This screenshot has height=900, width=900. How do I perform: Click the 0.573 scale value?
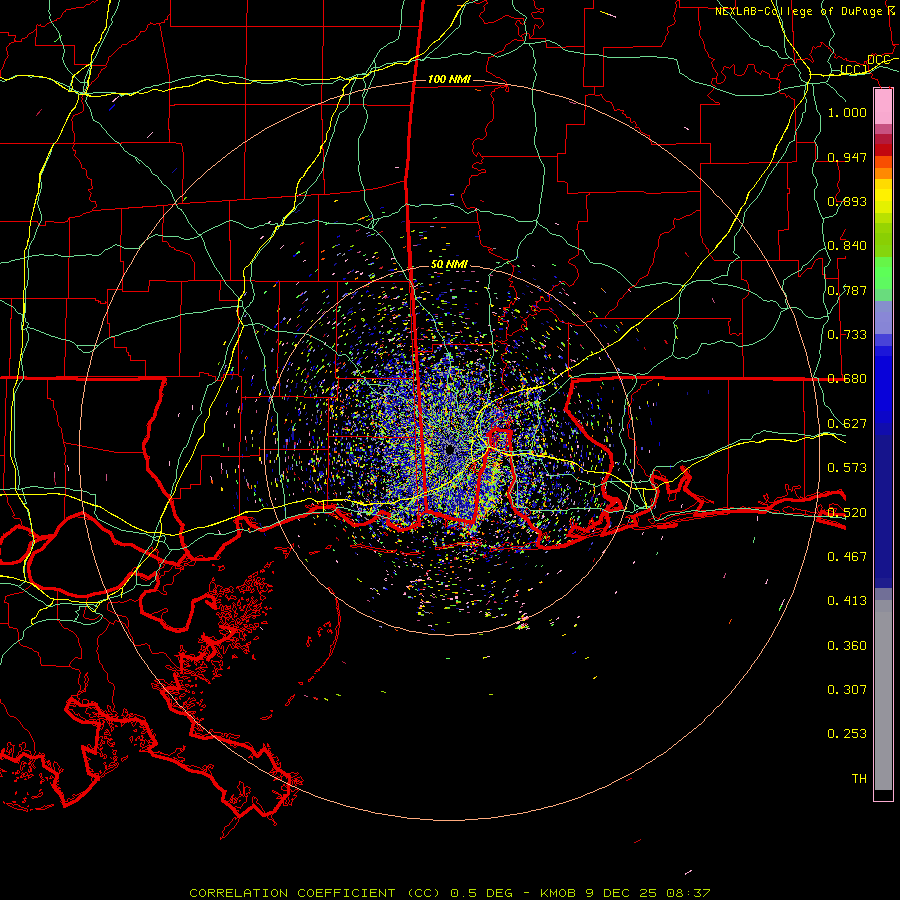[x=847, y=468]
